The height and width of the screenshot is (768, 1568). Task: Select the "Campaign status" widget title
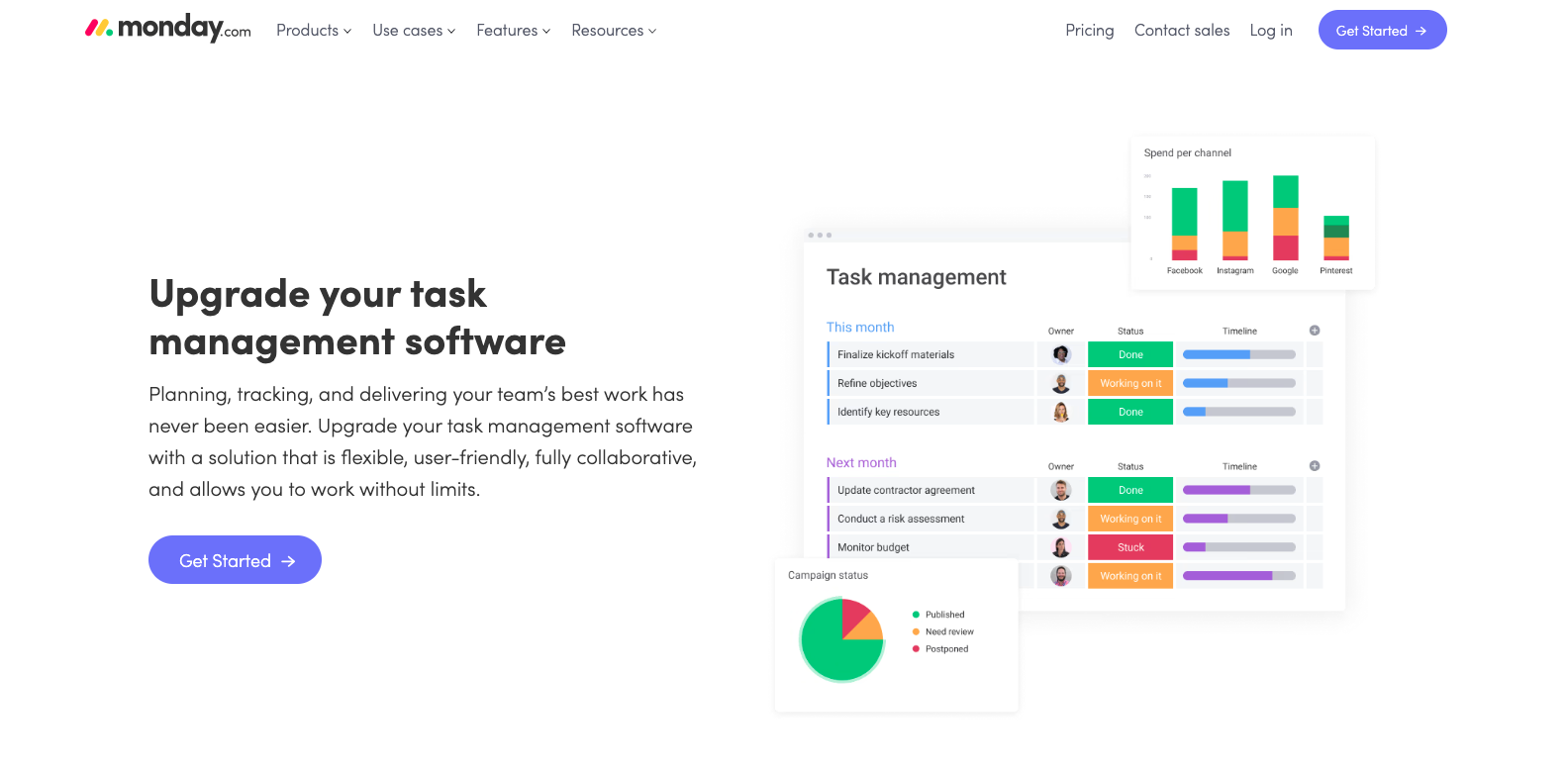828,575
